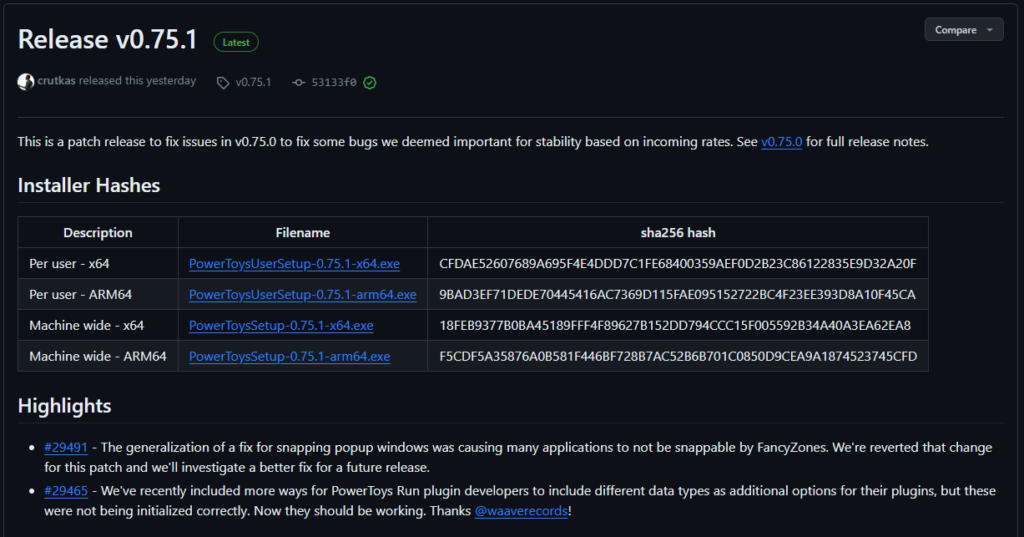Viewport: 1024px width, 537px height.
Task: Click the crutkas avatar image
Action: coord(25,82)
